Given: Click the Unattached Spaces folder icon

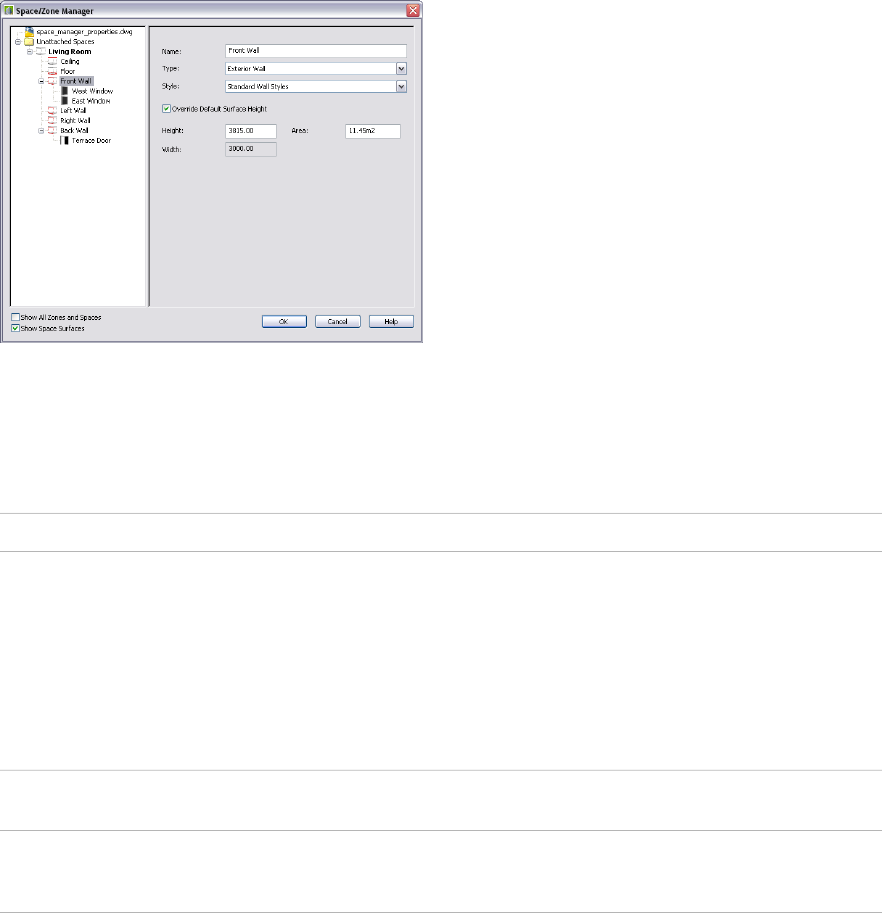Looking at the screenshot, I should [x=29, y=41].
